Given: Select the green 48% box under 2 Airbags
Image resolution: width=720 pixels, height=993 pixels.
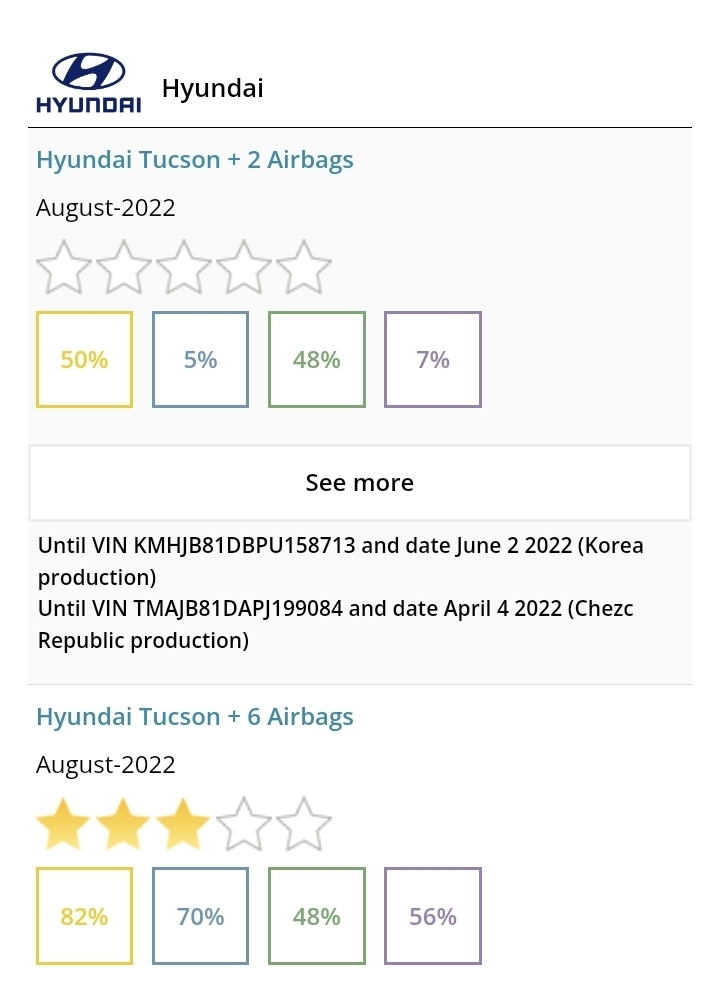Looking at the screenshot, I should tap(317, 359).
